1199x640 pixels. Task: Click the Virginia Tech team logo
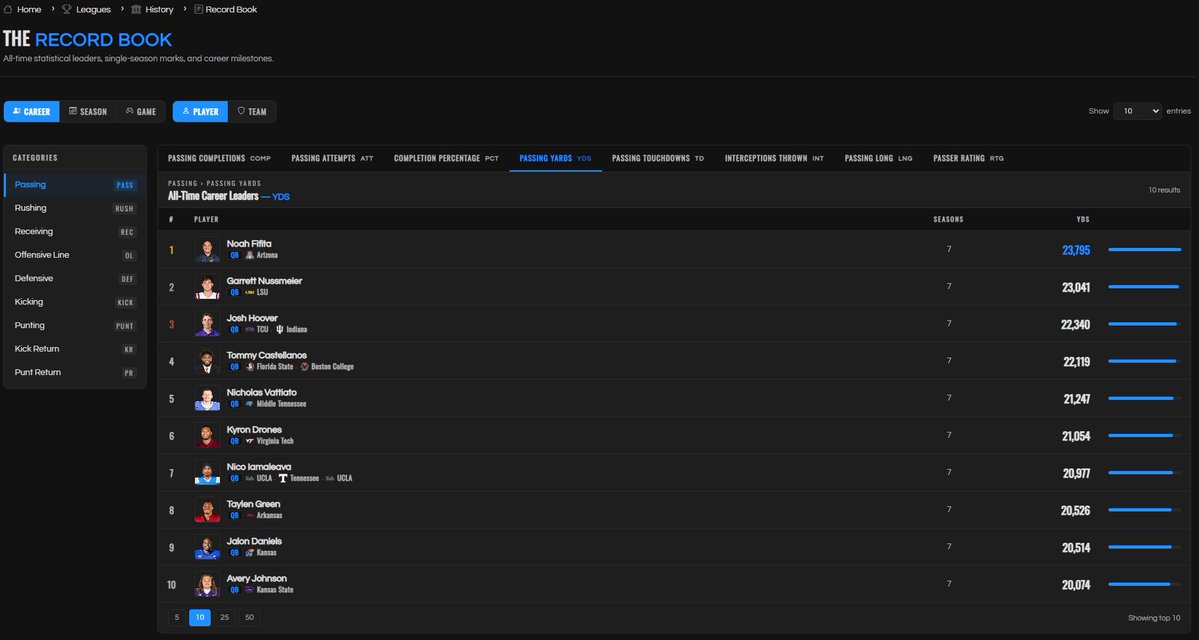249,441
